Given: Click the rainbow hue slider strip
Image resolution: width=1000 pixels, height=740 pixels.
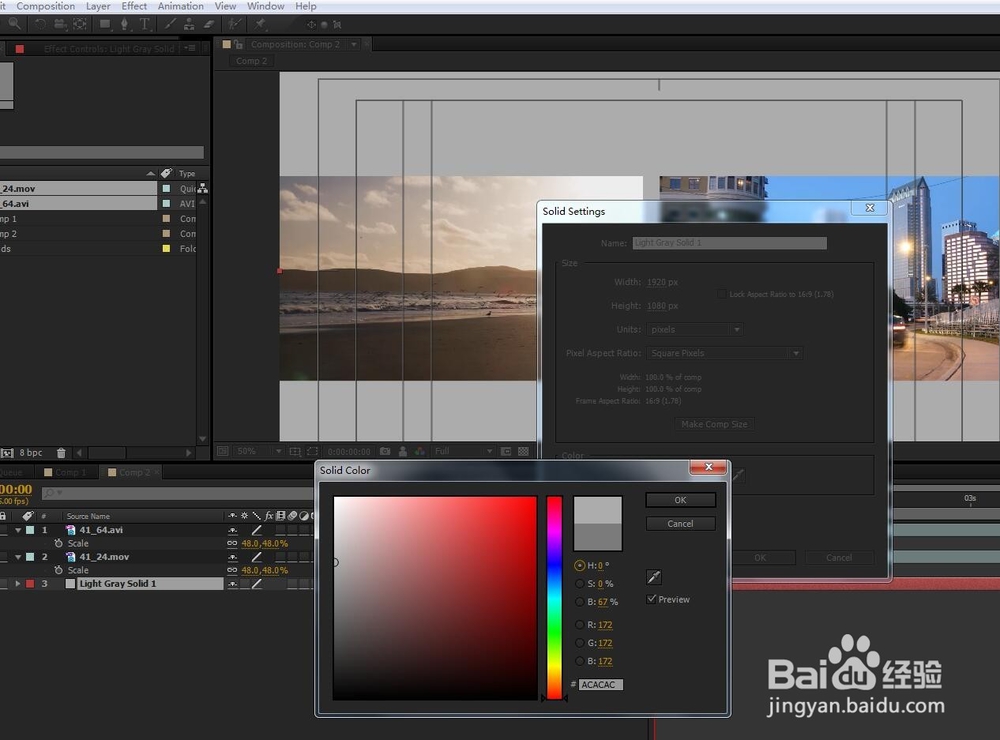Looking at the screenshot, I should tap(554, 598).
